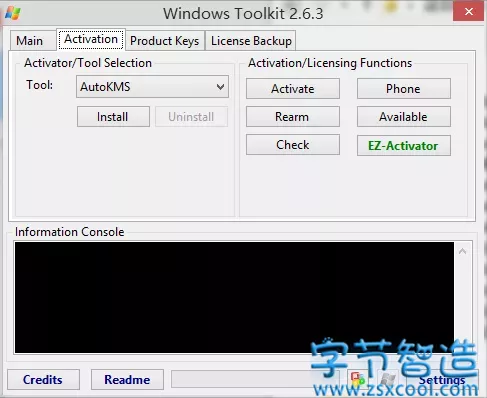Click the Activate button

click(293, 89)
